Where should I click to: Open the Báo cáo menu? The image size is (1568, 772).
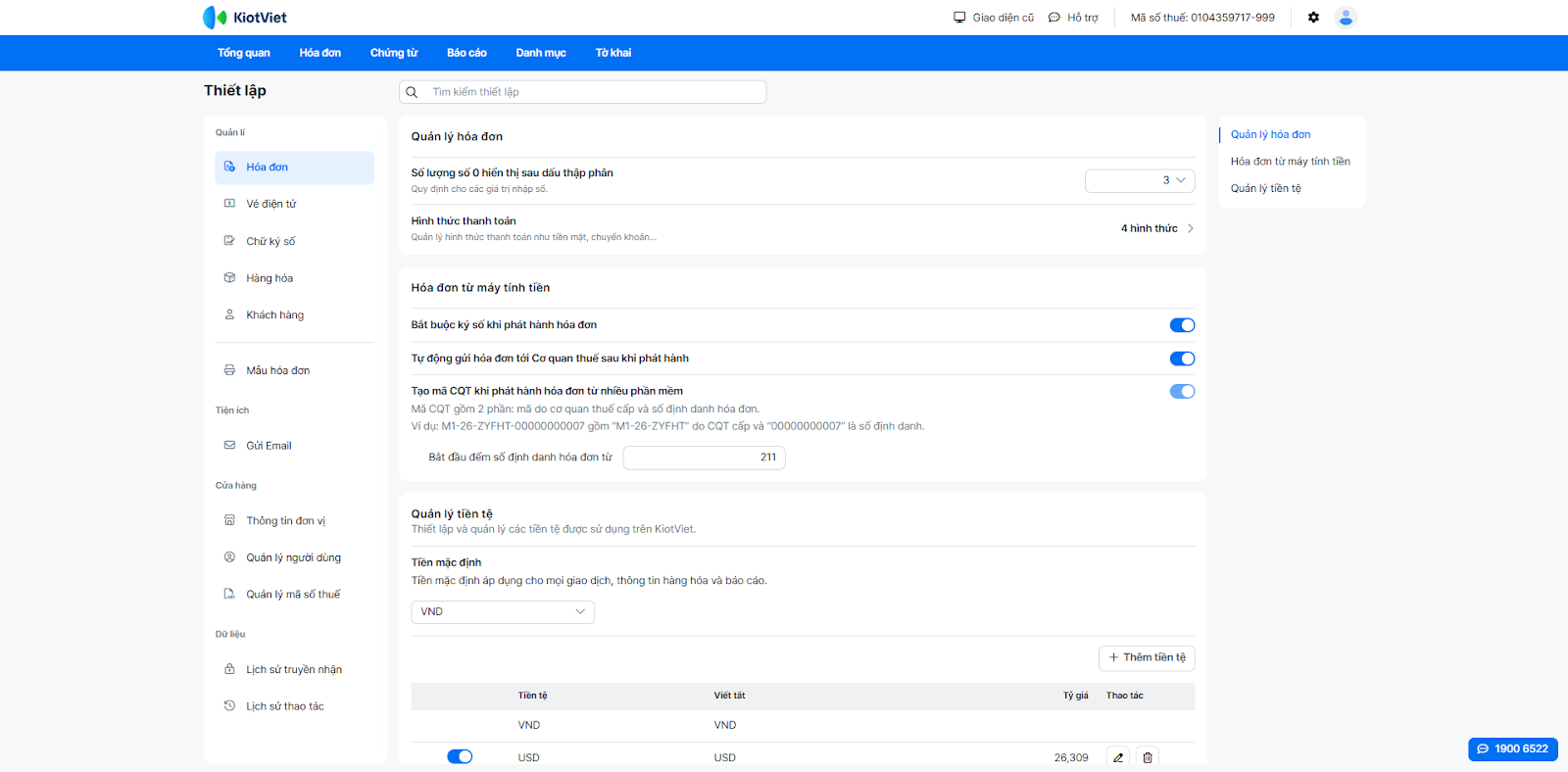pos(466,53)
